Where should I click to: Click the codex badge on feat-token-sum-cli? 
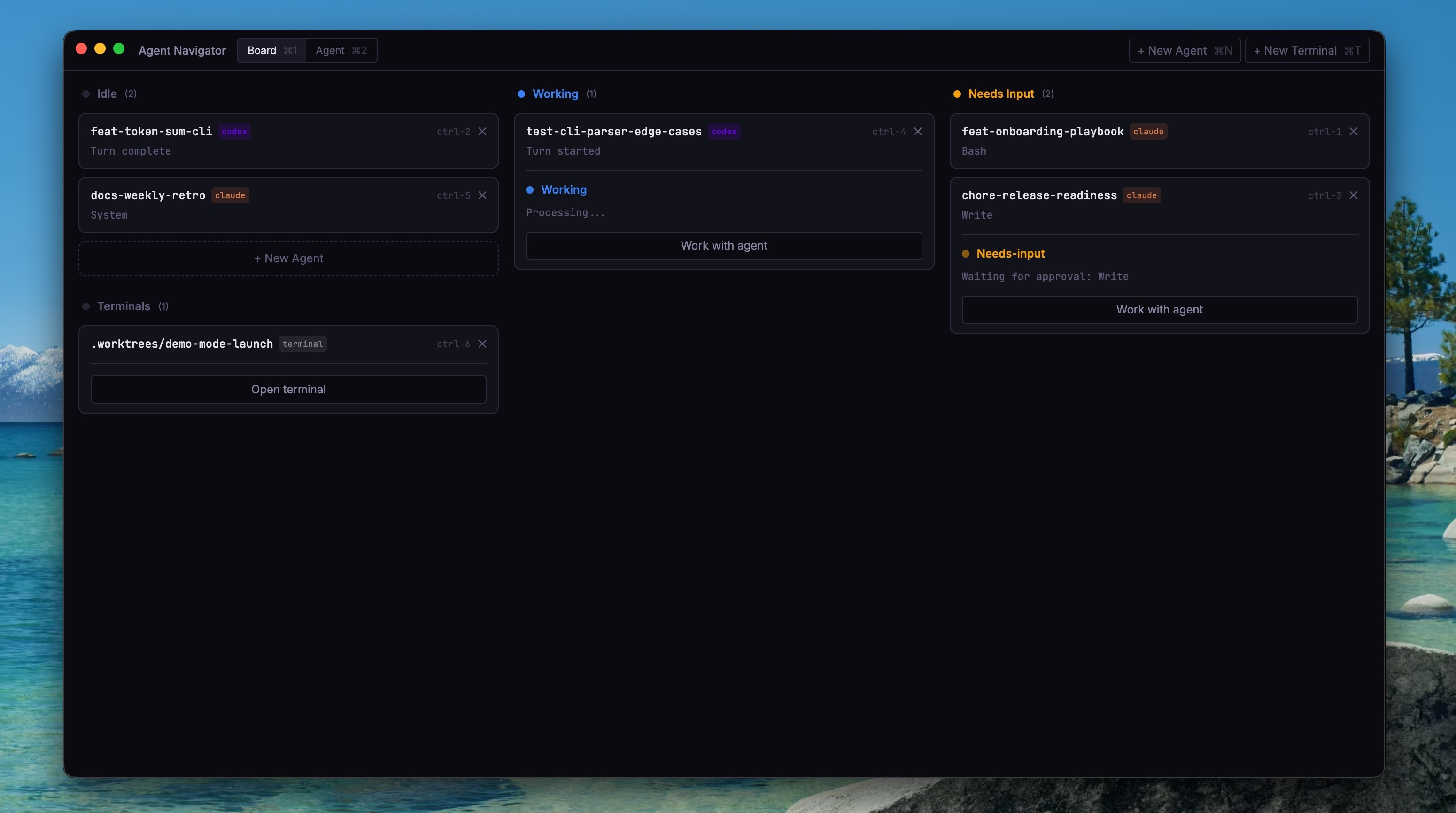pos(234,131)
